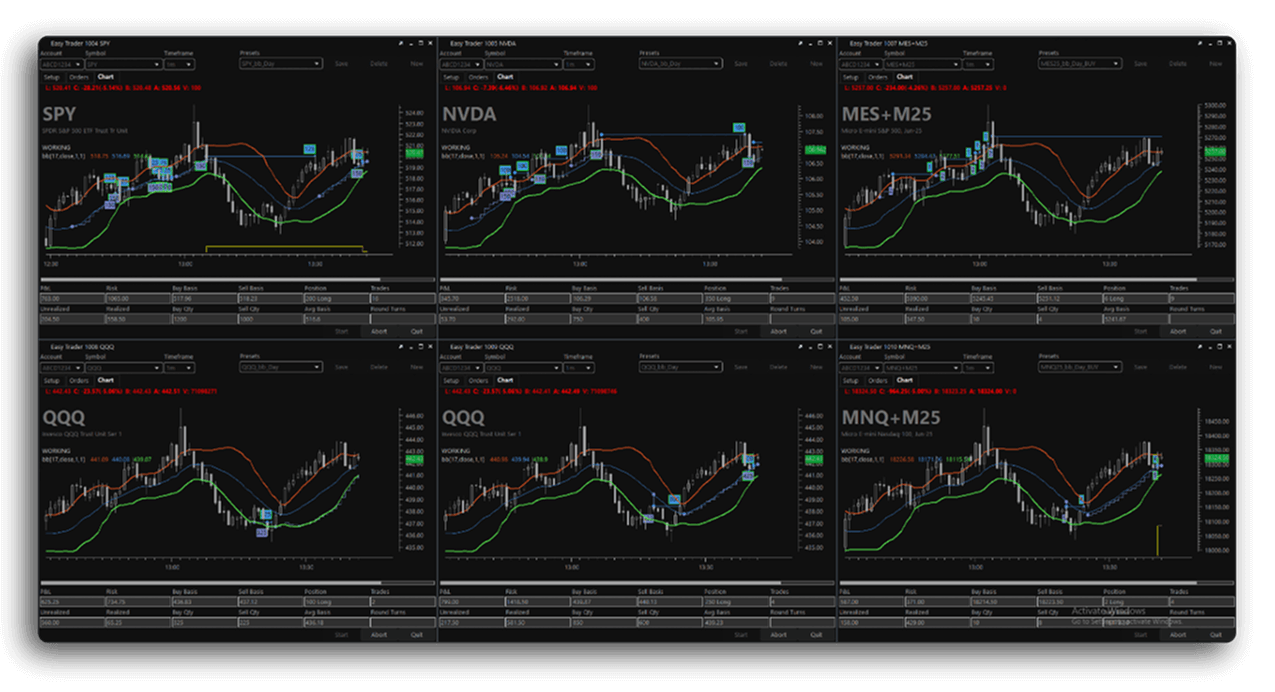Pin the Easy Trader 1010 MNQ+M25 window
Viewport: 1275px width, 692px height.
pos(1198,346)
